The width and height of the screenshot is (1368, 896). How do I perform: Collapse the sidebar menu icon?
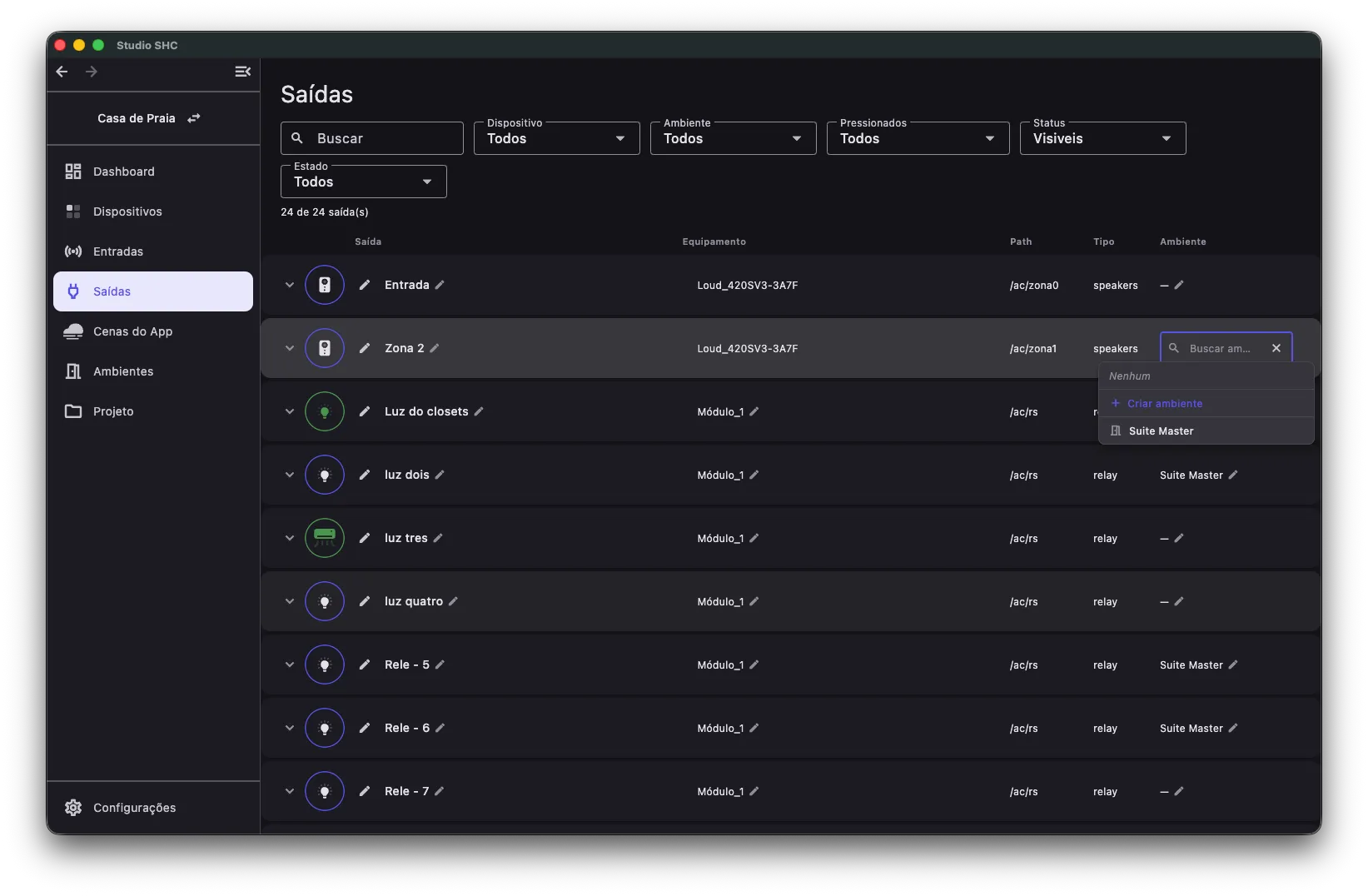(242, 72)
